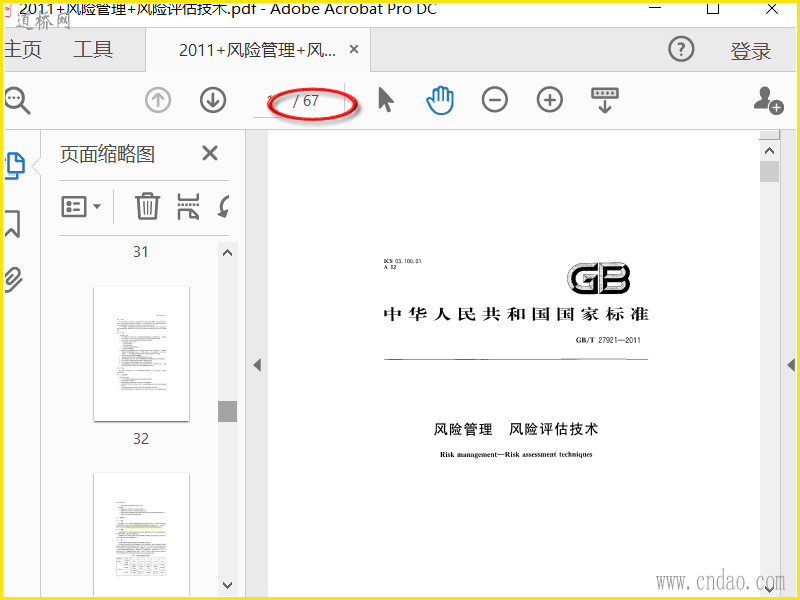Close the page thumbnails panel
Viewport: 800px width, 600px height.
(210, 153)
